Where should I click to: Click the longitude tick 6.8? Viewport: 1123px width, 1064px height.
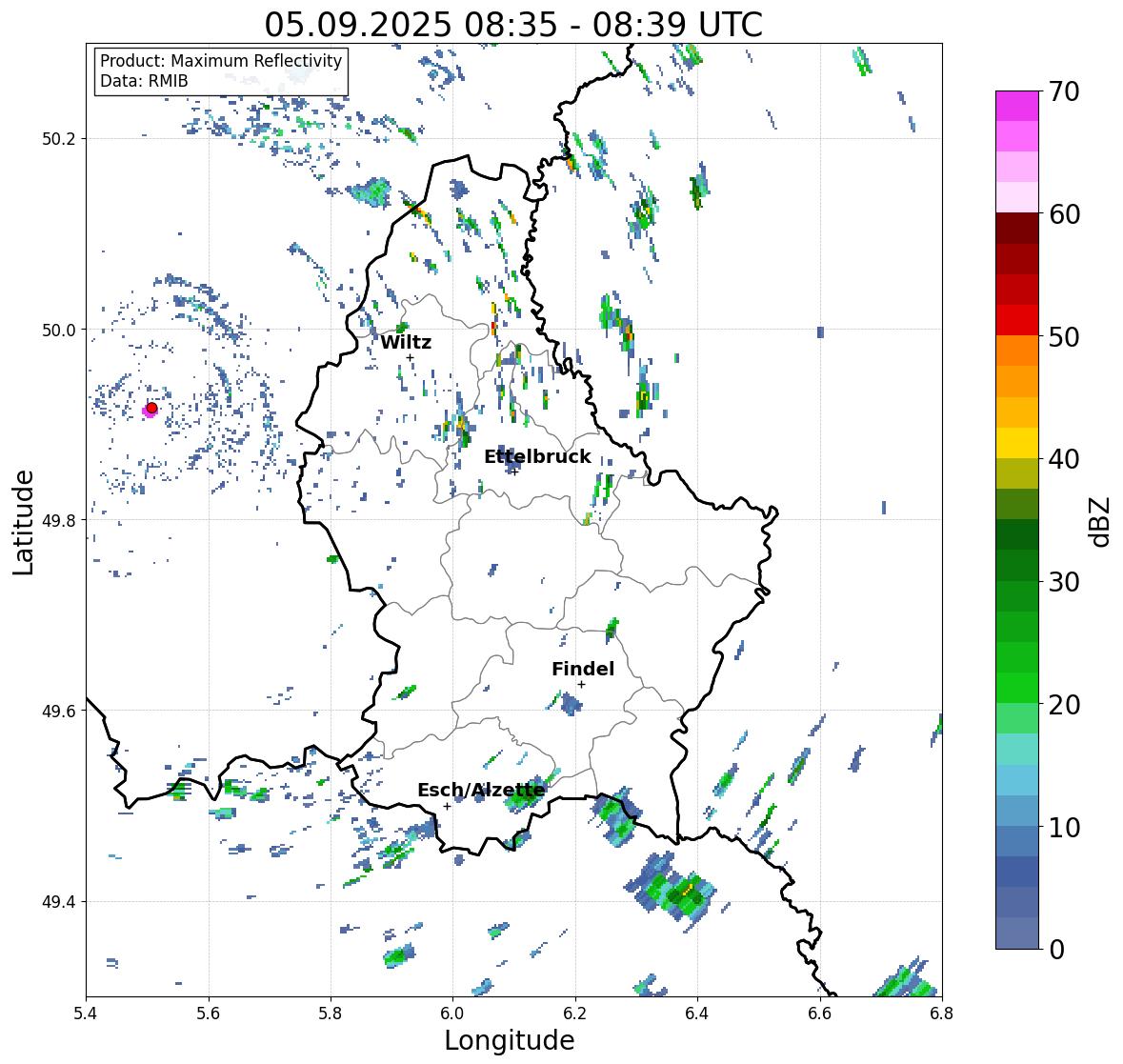942,1014
